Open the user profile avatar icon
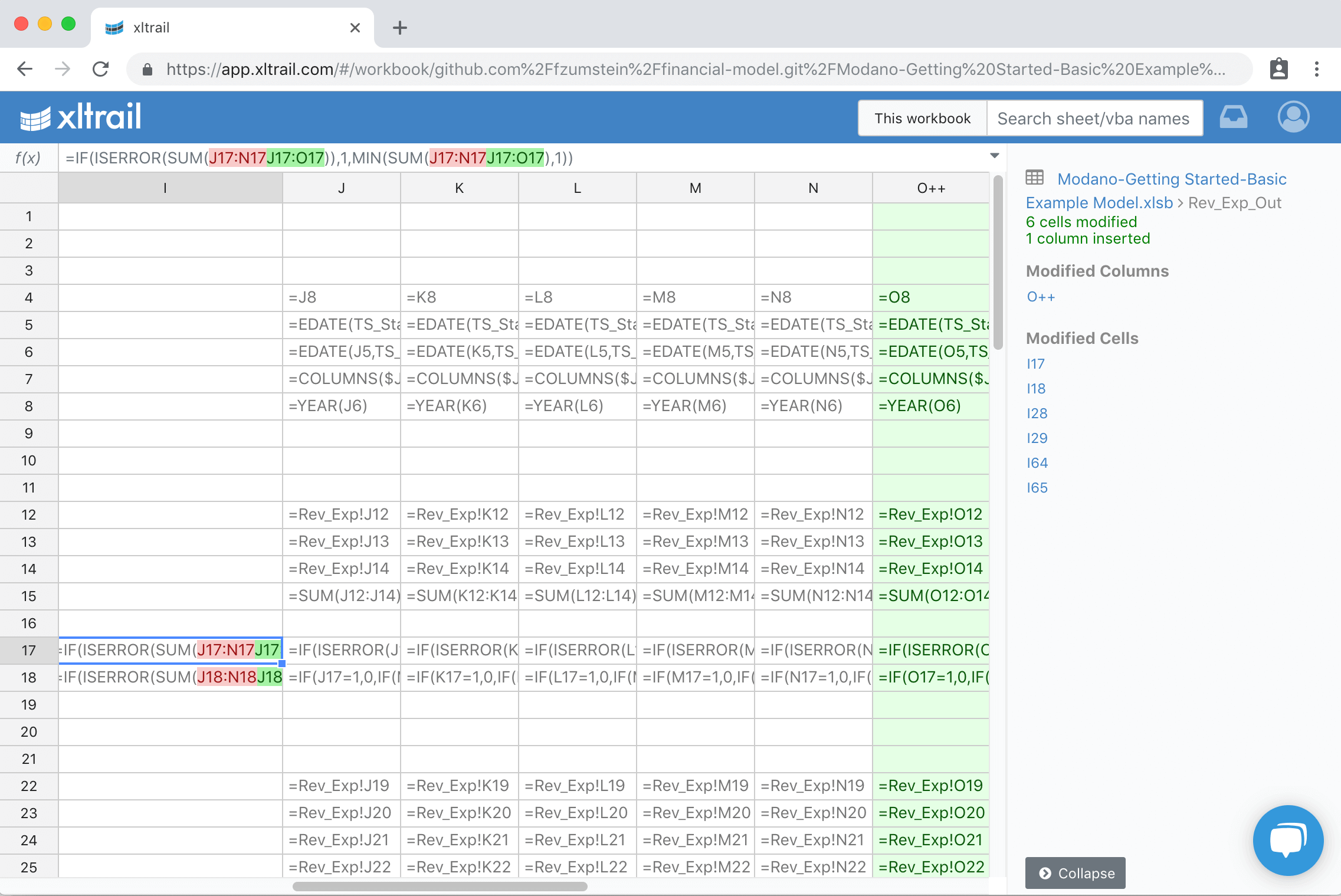Screen dimensions: 1341x896 pos(1293,117)
